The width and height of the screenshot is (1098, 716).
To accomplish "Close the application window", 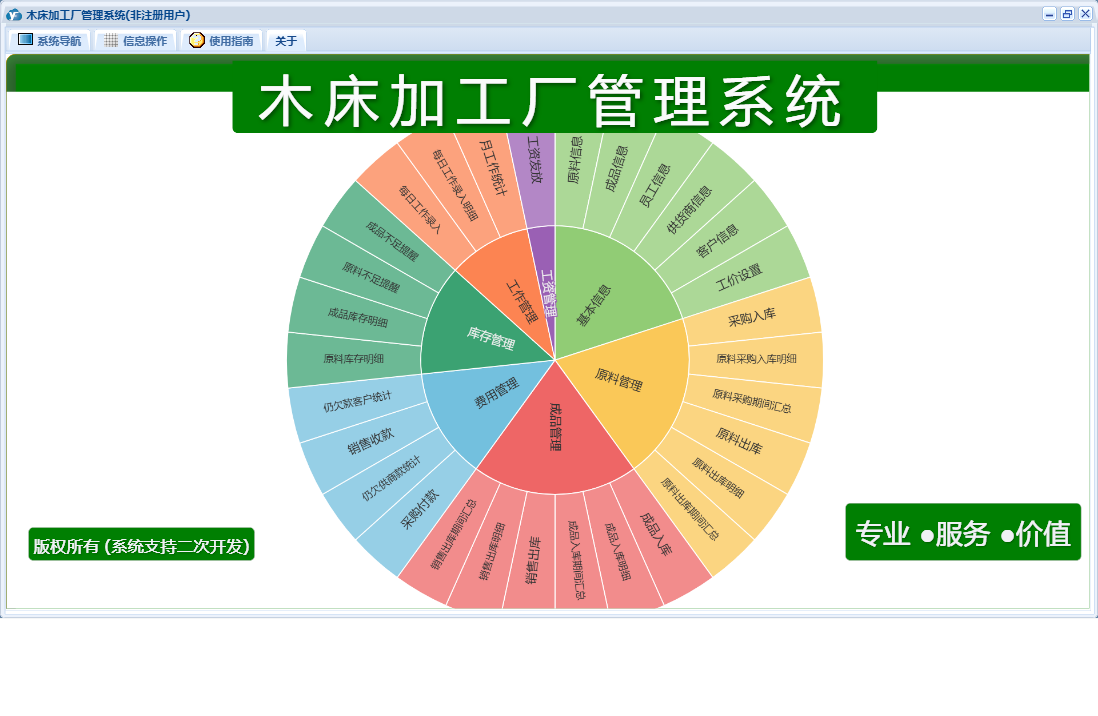I will click(1085, 14).
